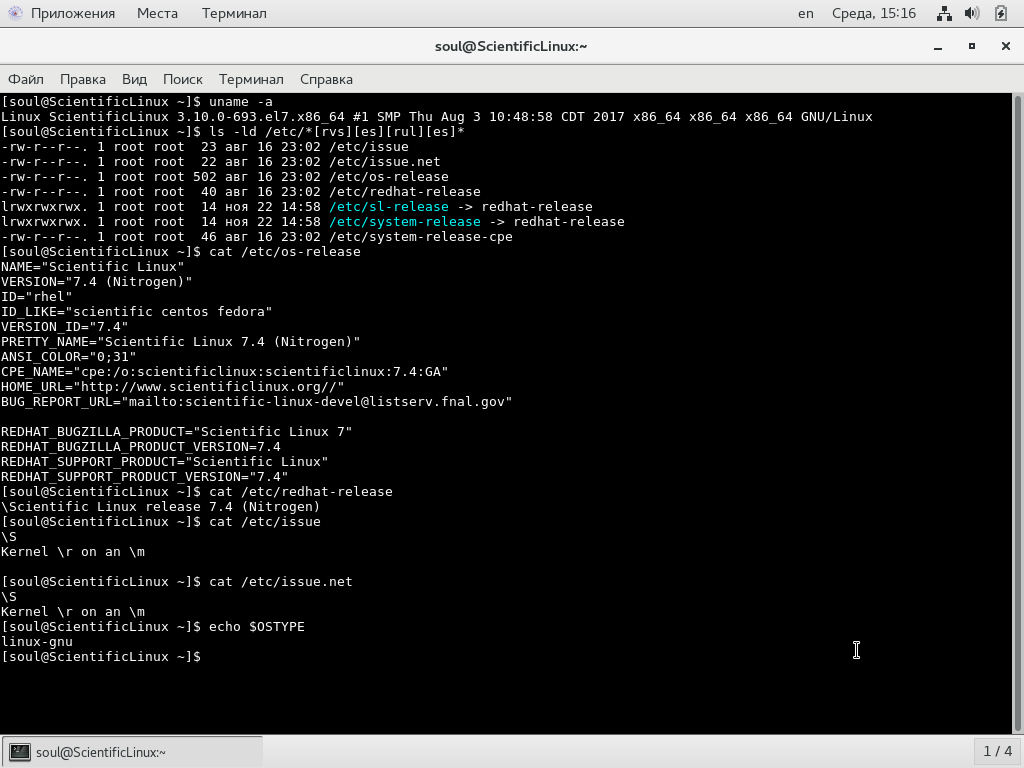Click the output text 'linux-gnu'
The image size is (1024, 768).
[37, 641]
